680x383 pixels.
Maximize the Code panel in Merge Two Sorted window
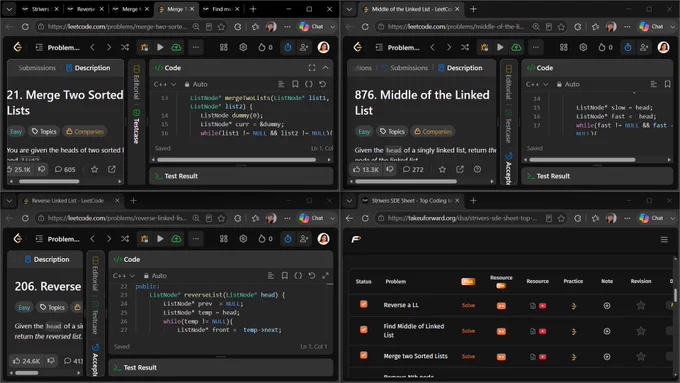(312, 68)
